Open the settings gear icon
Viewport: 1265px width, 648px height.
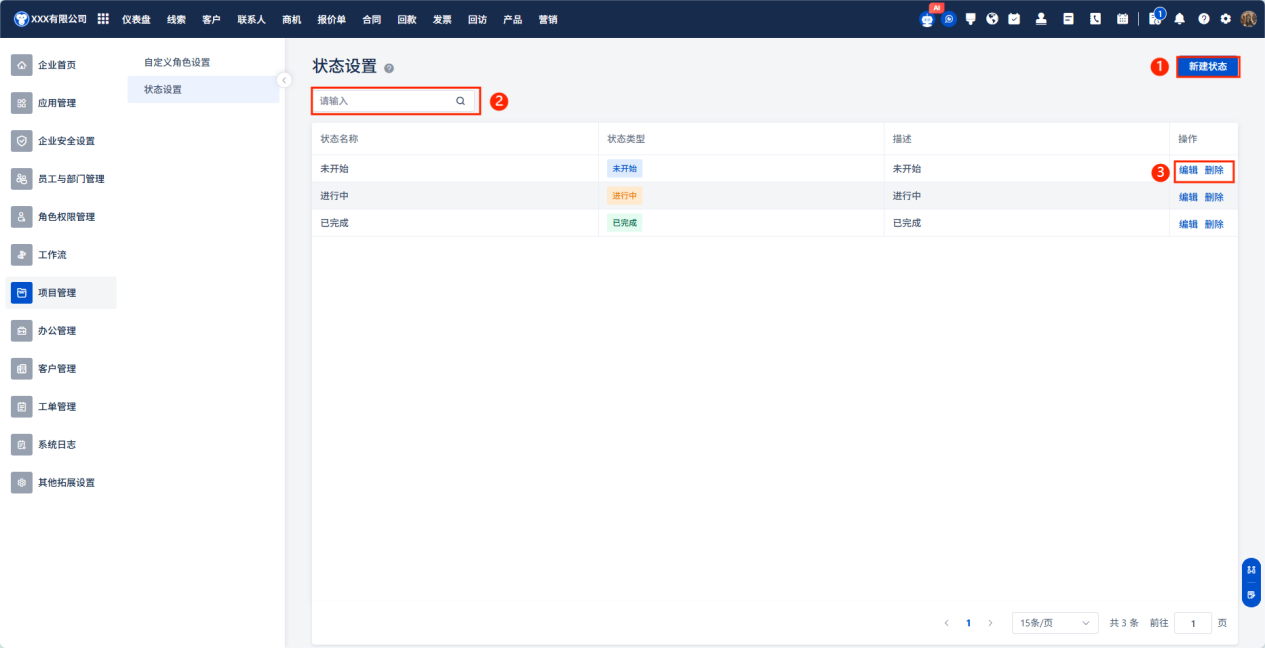point(1225,19)
